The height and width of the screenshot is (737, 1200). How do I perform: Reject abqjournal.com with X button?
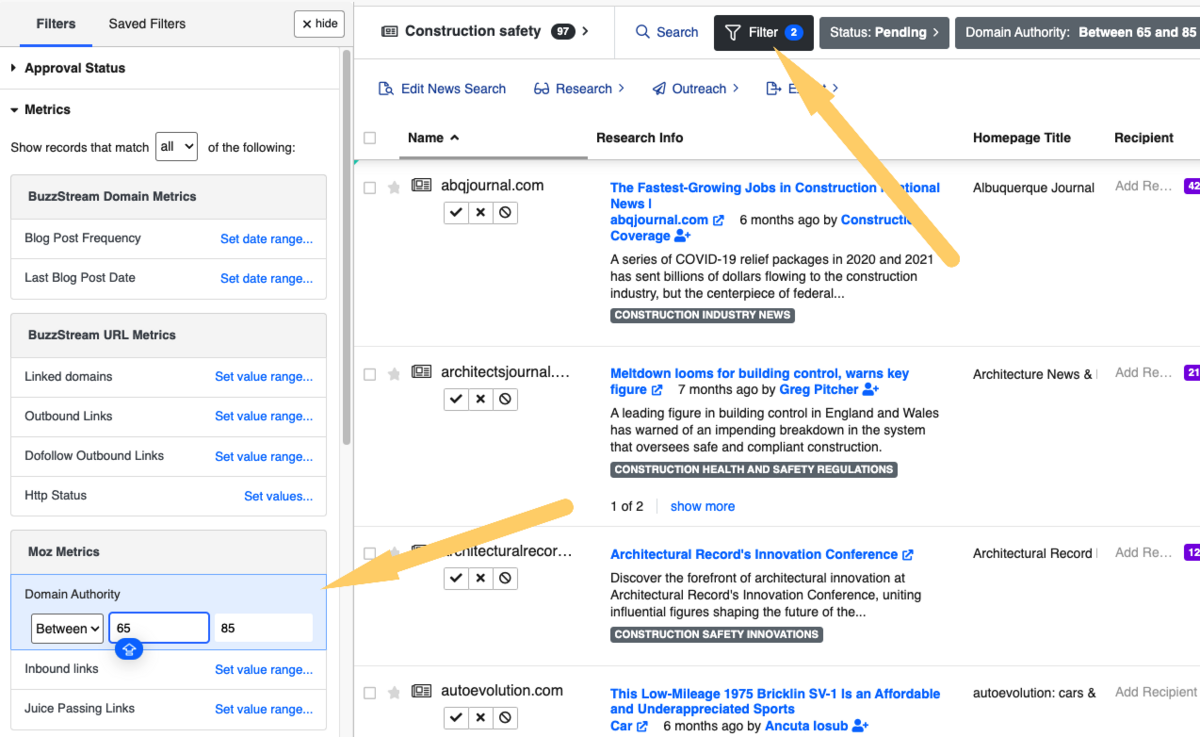pyautogui.click(x=481, y=212)
